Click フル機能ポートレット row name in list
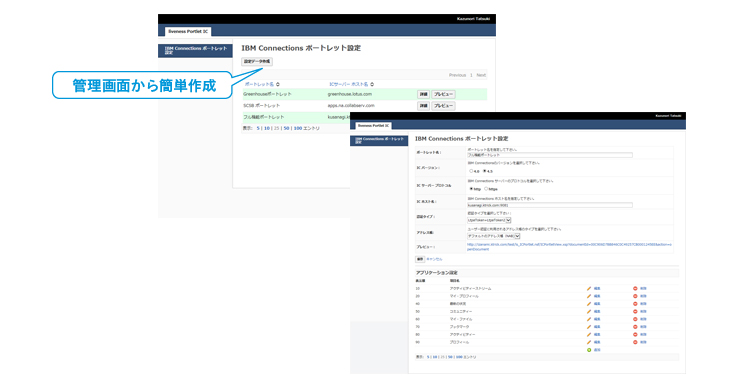751x391 pixels. [264, 117]
